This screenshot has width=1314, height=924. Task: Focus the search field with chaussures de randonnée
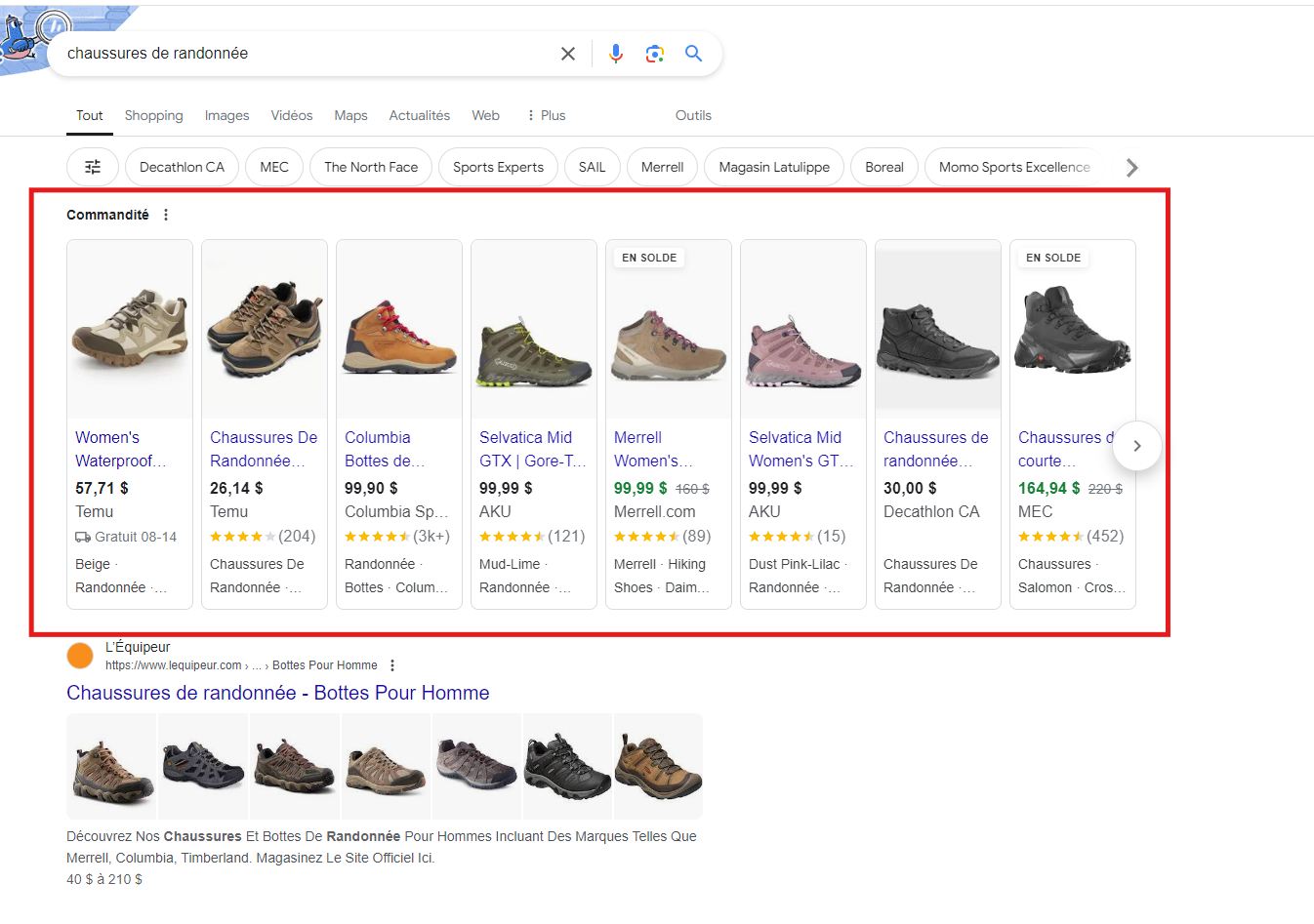coord(303,54)
